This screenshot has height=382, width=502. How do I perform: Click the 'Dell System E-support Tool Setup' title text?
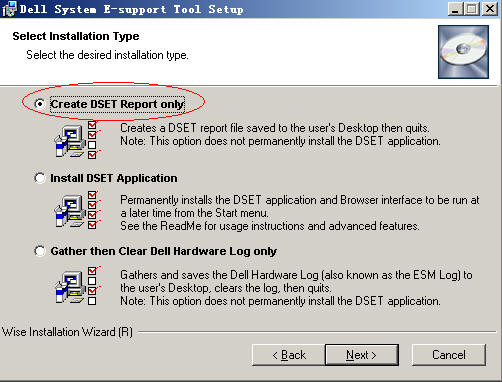[x=131, y=9]
